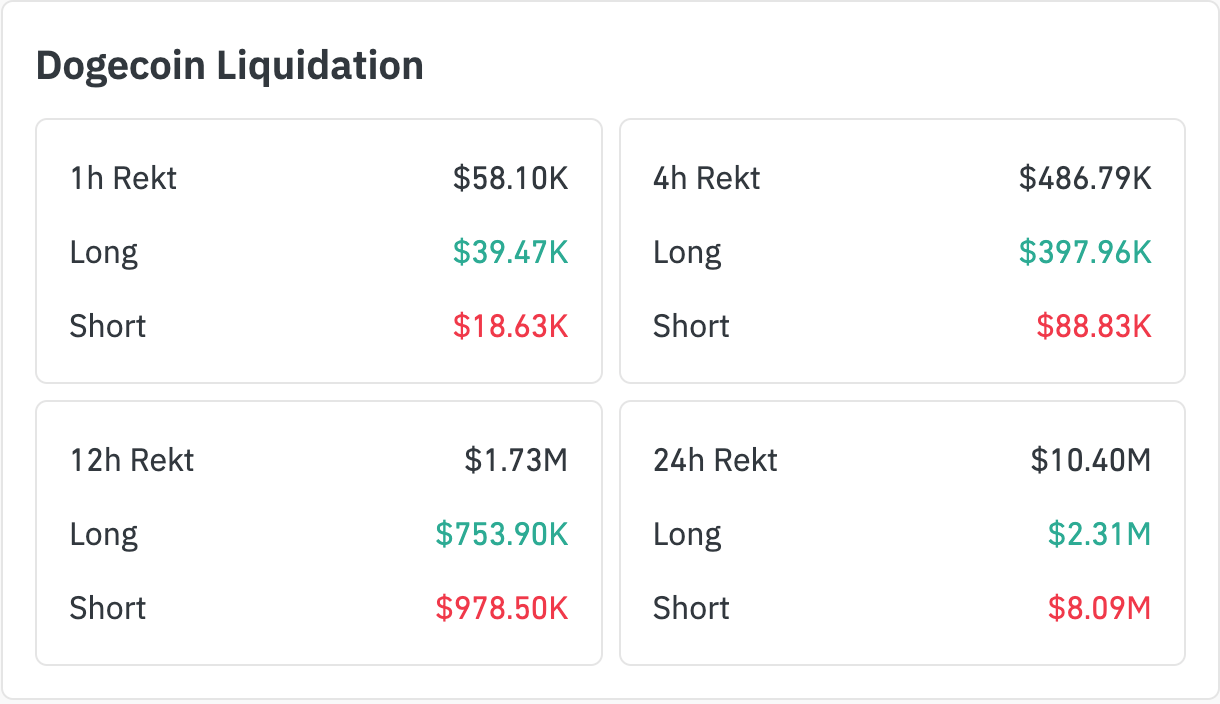Click the Short label in the 24h card

point(691,609)
